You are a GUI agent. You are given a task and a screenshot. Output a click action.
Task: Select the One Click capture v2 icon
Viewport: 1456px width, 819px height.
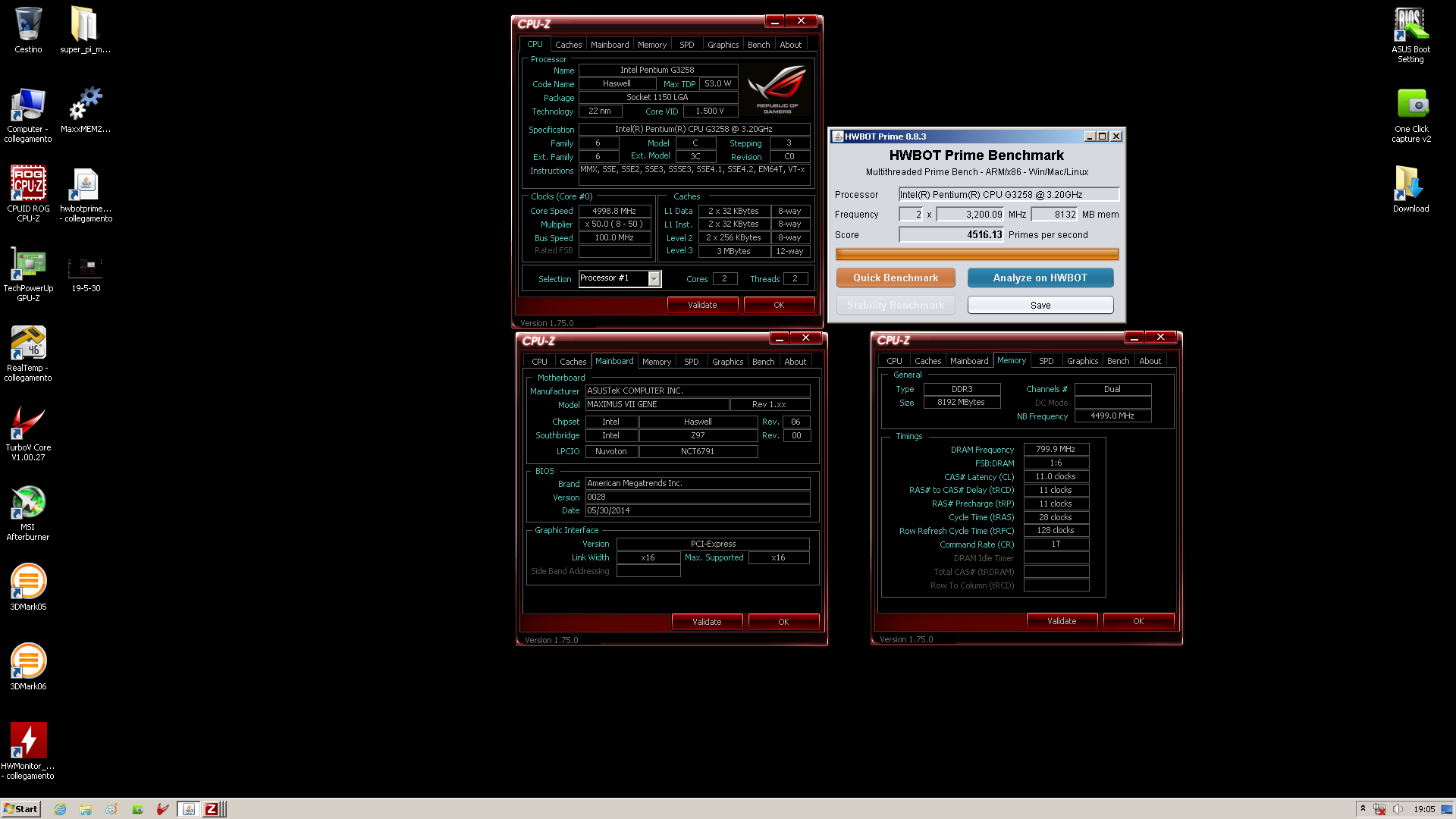[1410, 115]
